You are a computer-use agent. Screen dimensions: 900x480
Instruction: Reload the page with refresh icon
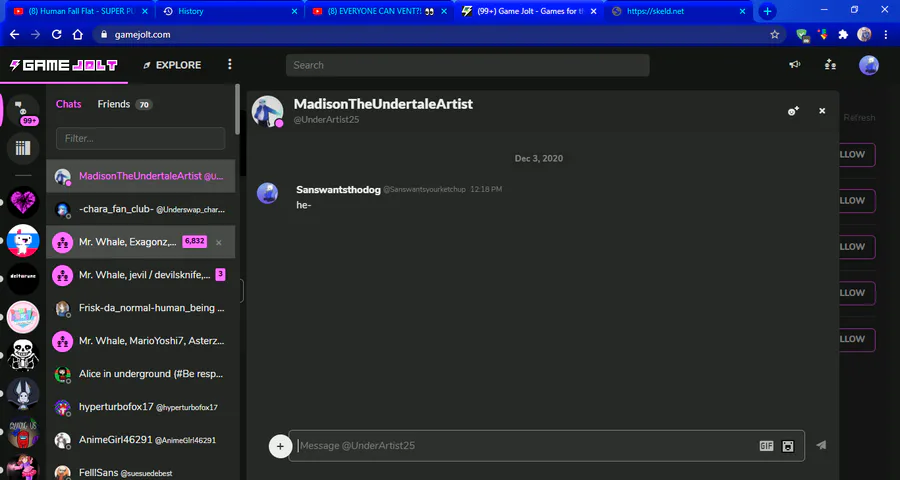tap(56, 34)
